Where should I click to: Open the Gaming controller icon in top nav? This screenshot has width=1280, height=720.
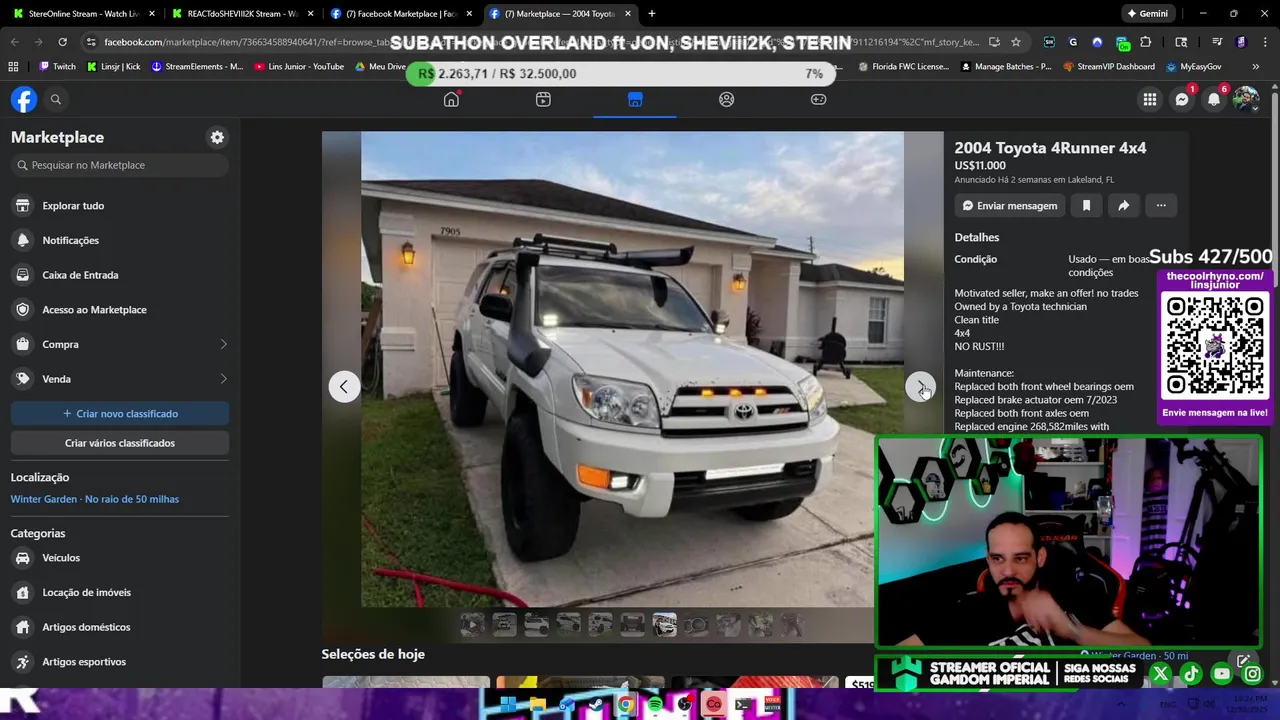(818, 99)
